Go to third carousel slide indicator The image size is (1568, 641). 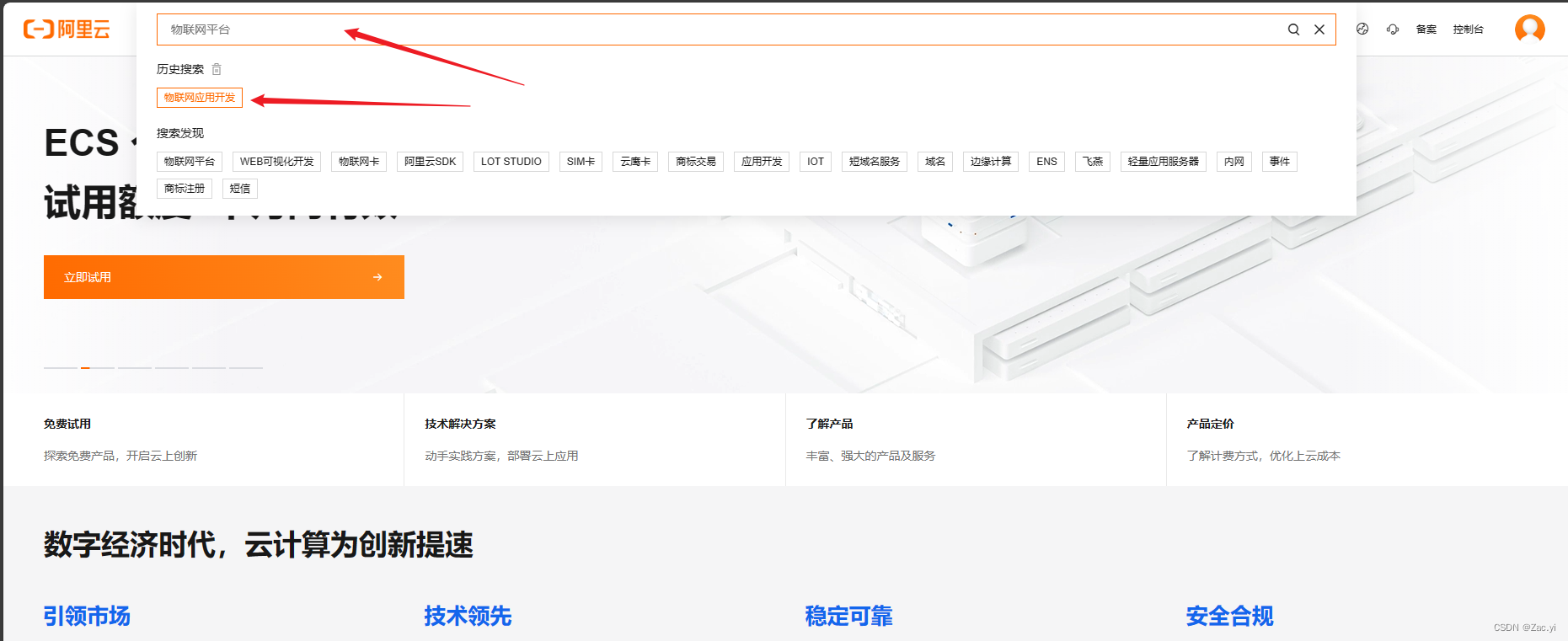point(135,368)
